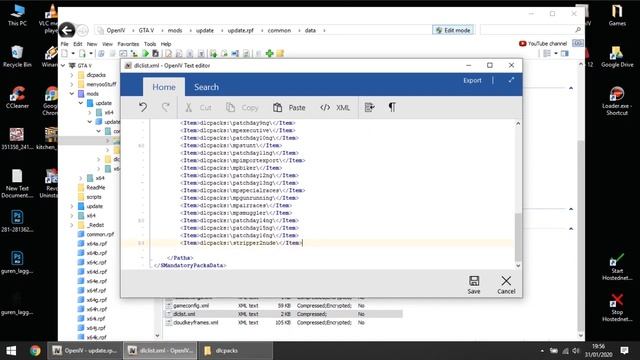Undo the last edit in the text editor
640x360 pixels.
click(143, 107)
